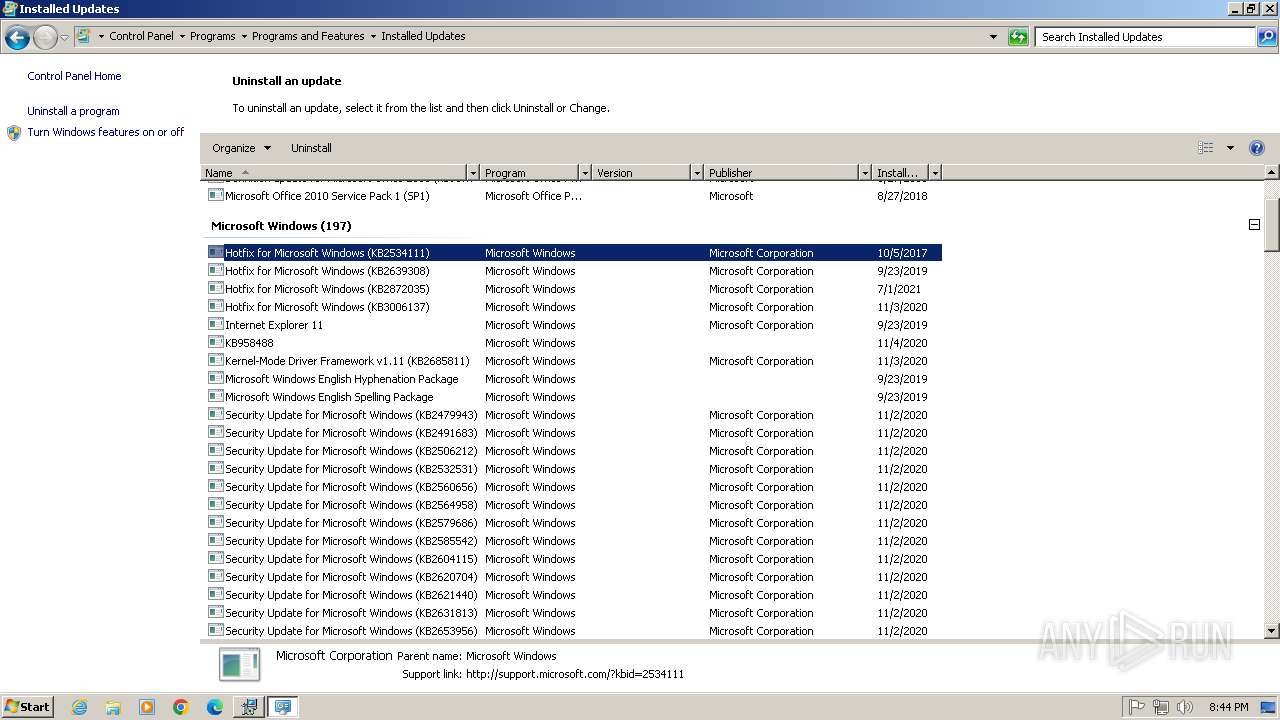Image resolution: width=1280 pixels, height=720 pixels.
Task: Click the search magnifier icon
Action: [x=1267, y=37]
